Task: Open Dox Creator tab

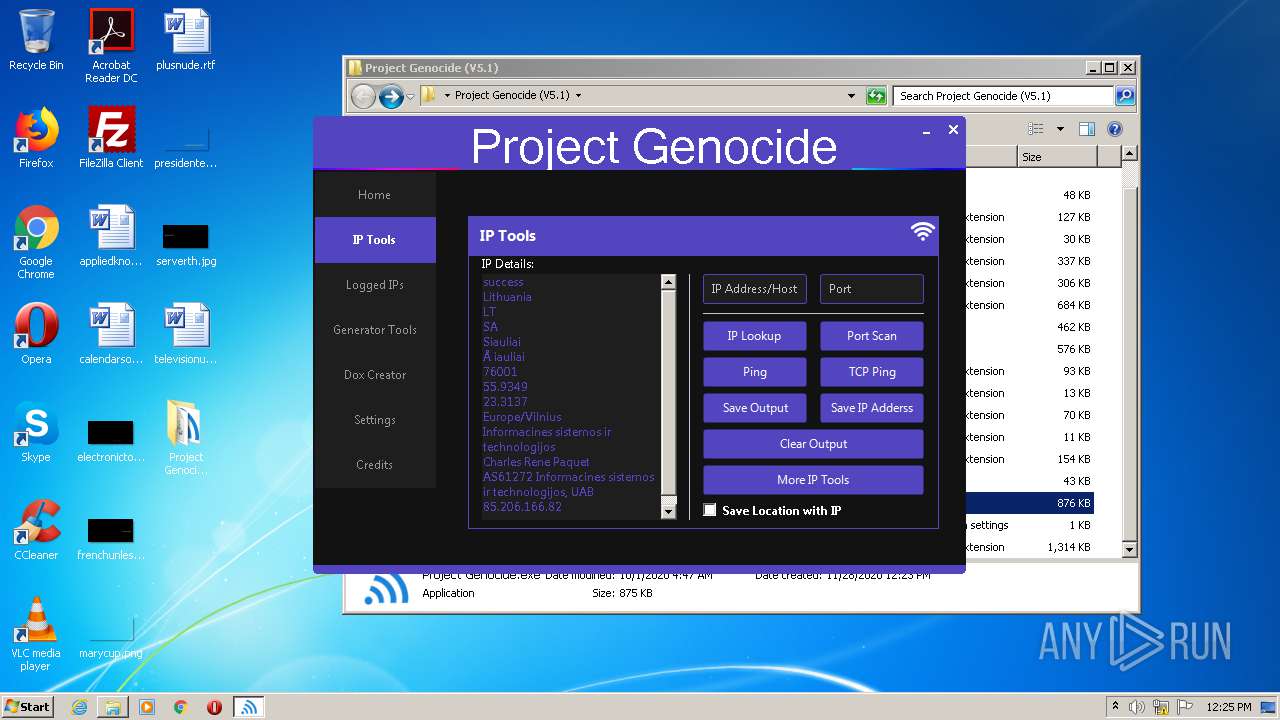Action: pos(375,375)
